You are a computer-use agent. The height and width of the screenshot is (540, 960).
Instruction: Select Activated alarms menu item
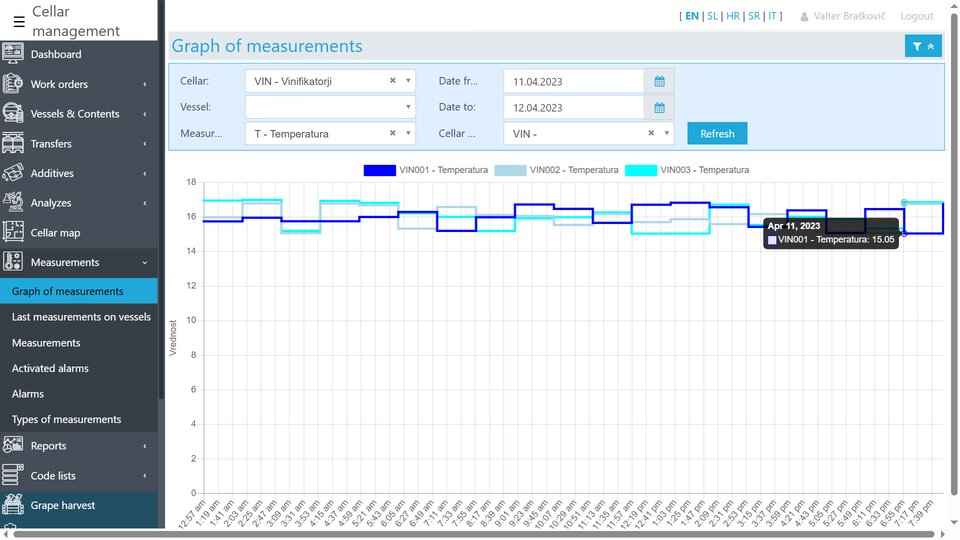50,368
